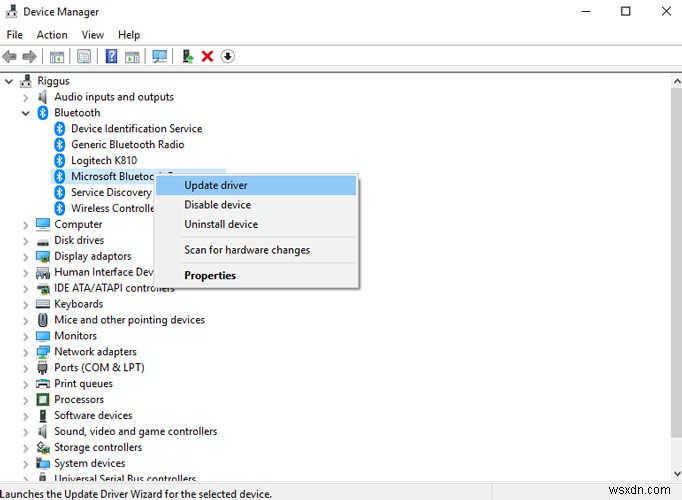Scan for hardware changes monitor icon

[159, 56]
